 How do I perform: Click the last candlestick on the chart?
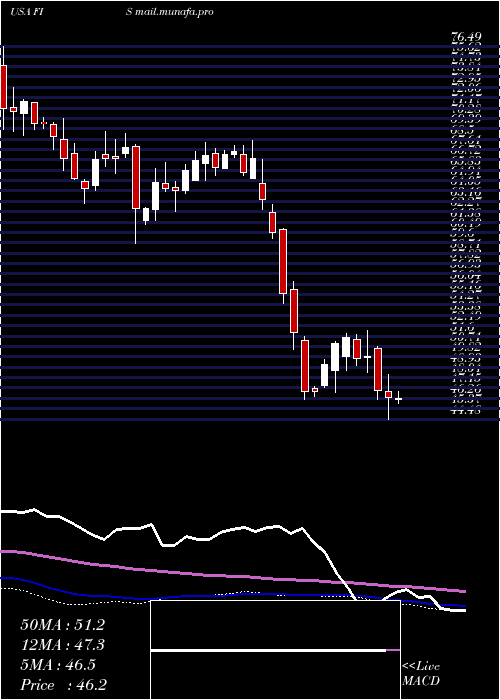point(398,398)
